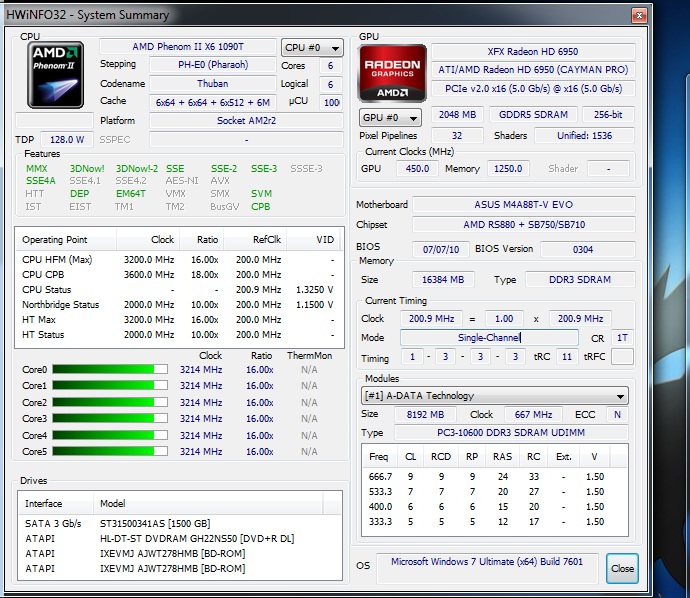Click the Unified: 1536 shaders field
The image size is (690, 598).
point(584,136)
